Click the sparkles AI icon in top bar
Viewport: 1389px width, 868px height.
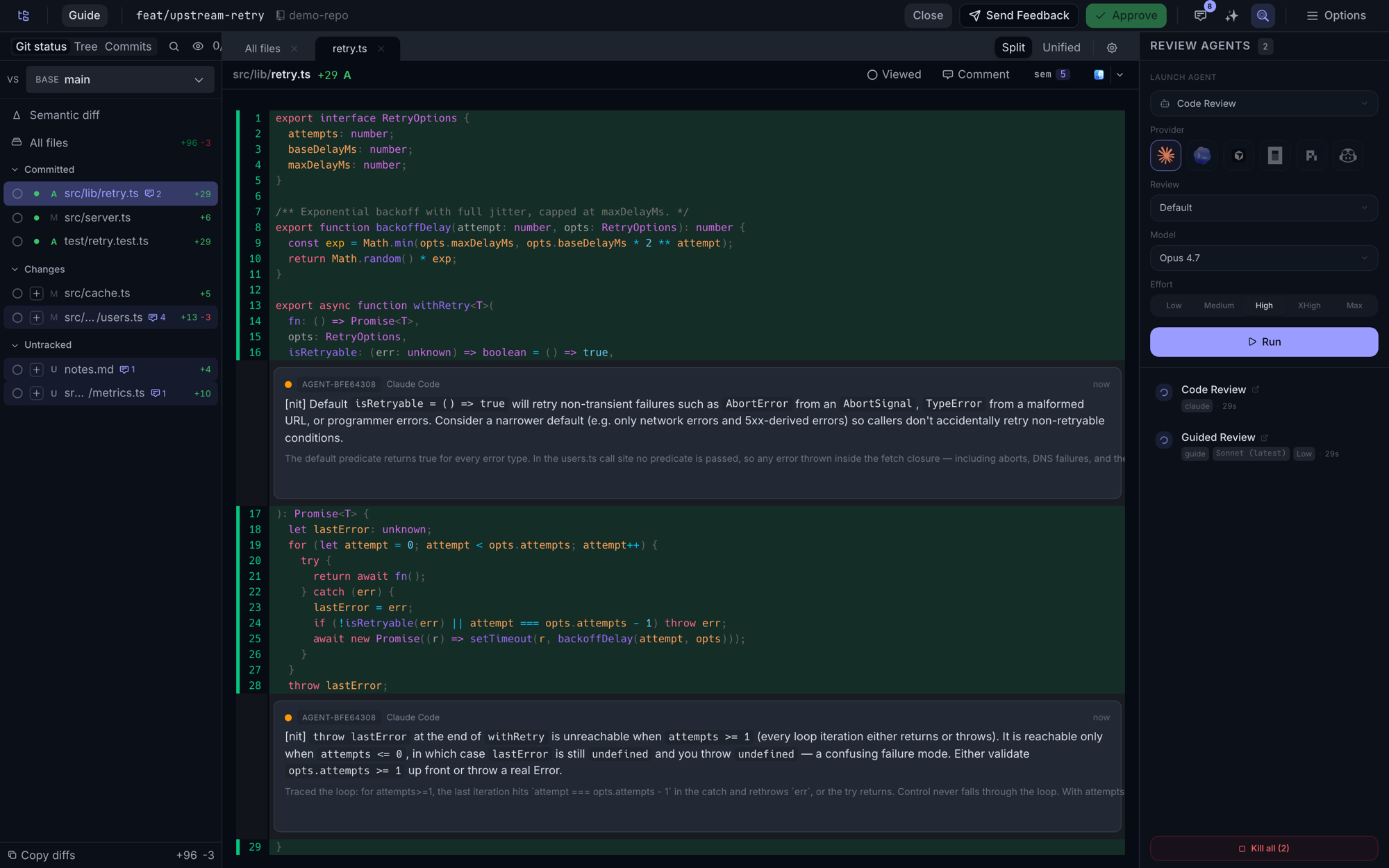(x=1231, y=15)
